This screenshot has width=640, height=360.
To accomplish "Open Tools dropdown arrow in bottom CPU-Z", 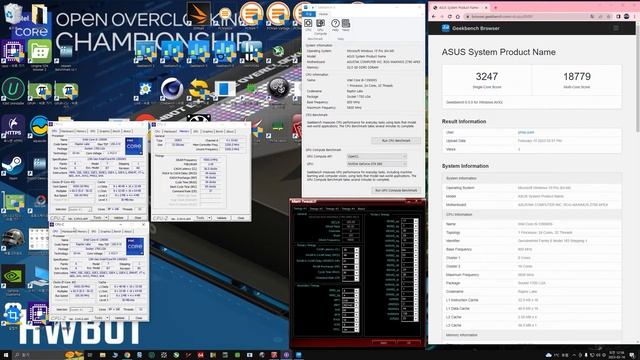I will point(107,318).
